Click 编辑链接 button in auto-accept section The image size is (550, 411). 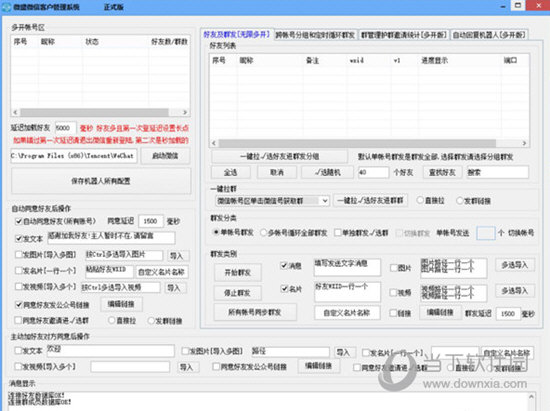[x=121, y=304]
